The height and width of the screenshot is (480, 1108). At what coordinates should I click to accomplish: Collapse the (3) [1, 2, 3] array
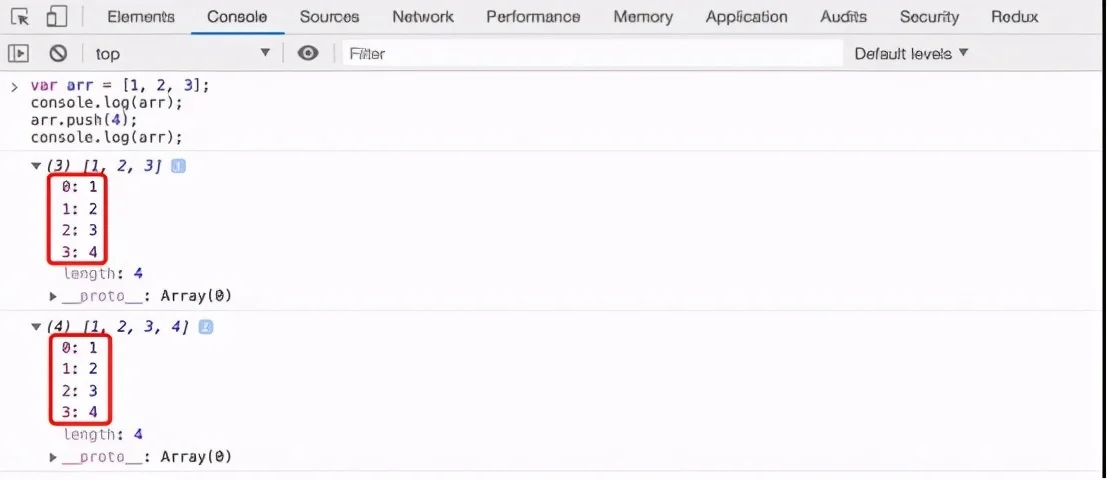pos(37,166)
